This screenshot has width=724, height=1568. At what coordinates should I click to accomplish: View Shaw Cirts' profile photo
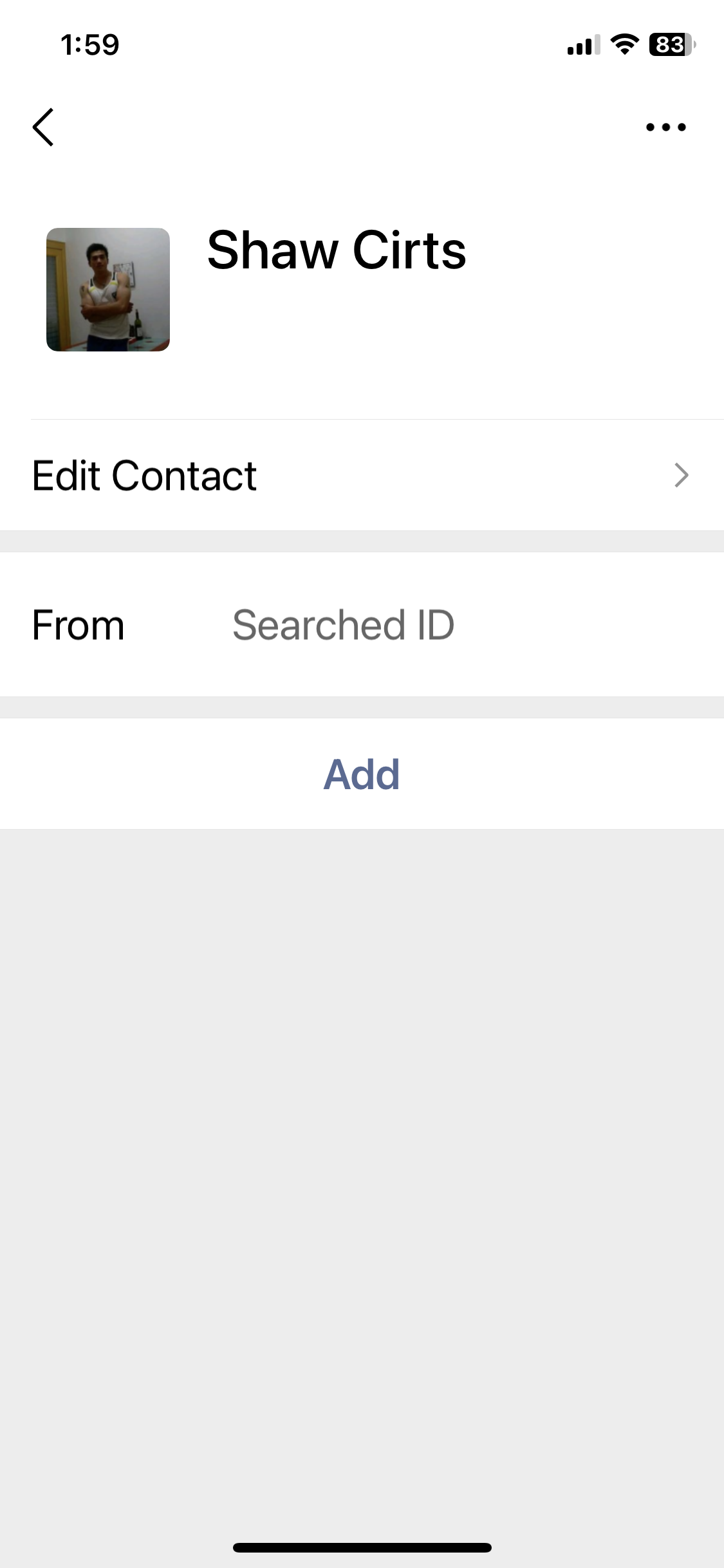tap(108, 290)
